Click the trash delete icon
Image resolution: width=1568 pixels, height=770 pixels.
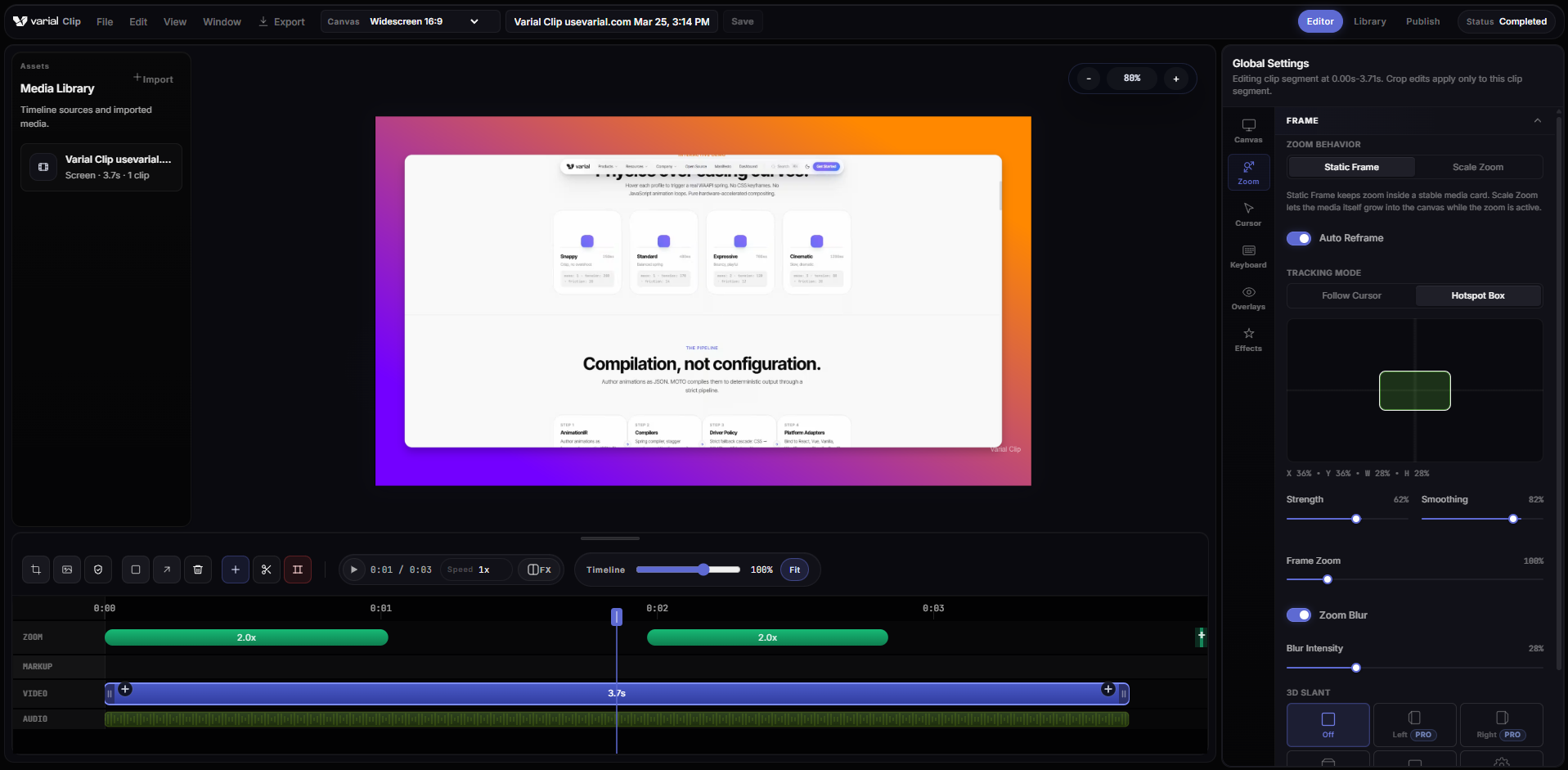[198, 570]
